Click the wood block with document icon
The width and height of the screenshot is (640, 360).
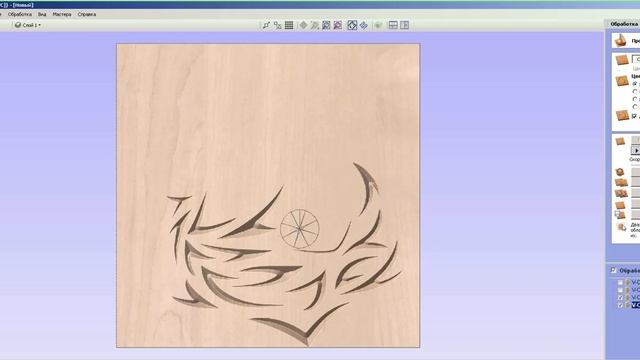(x=620, y=214)
